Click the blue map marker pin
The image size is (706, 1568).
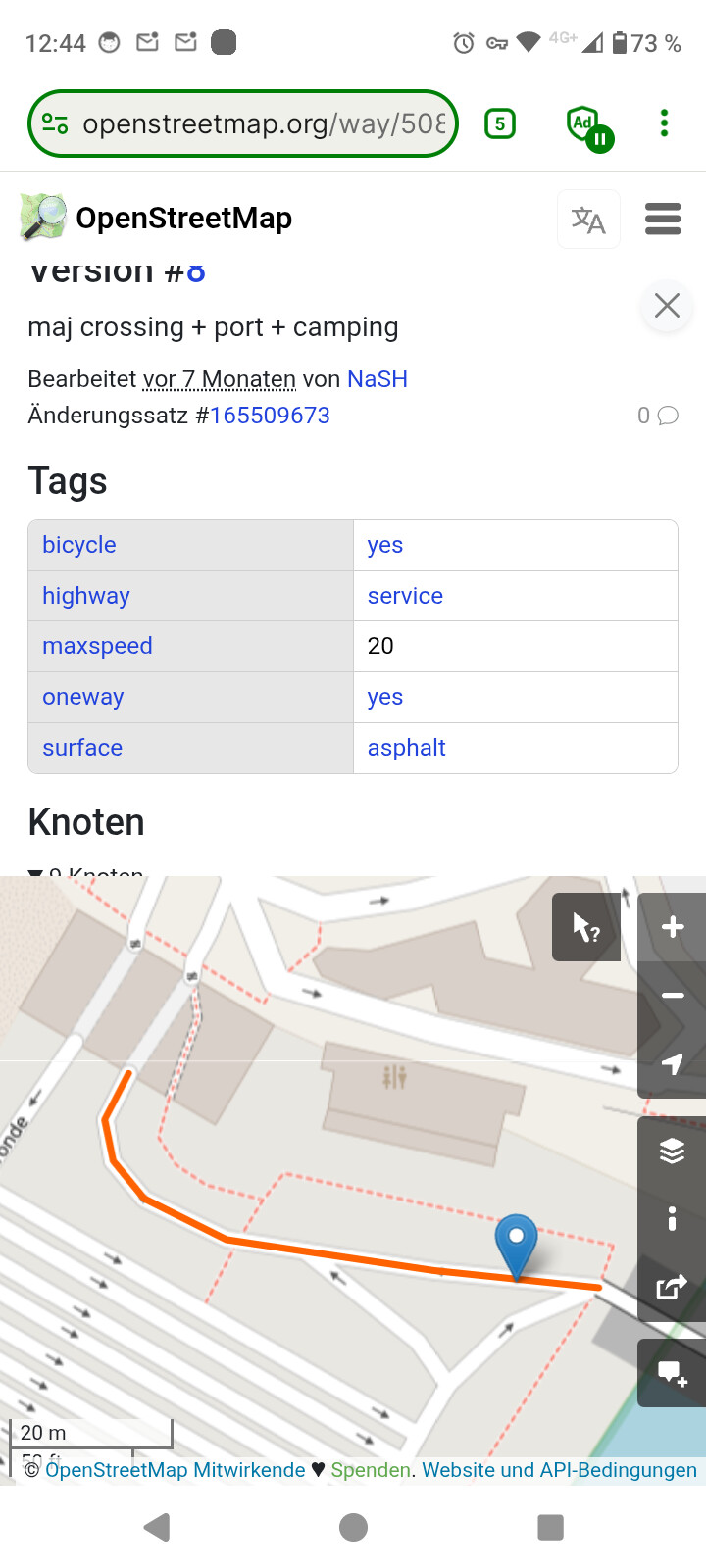516,1243
